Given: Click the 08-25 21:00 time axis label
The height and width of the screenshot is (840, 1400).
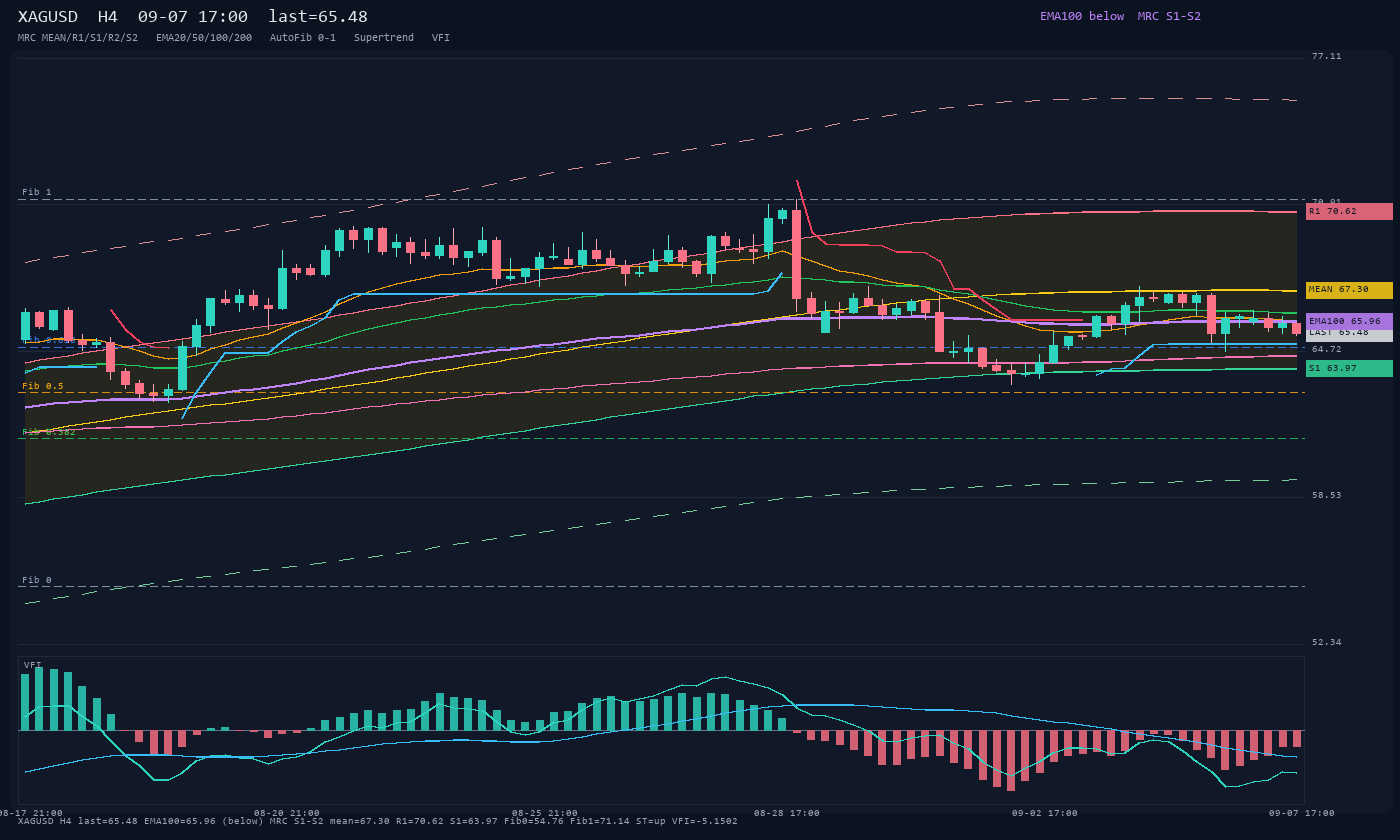Looking at the screenshot, I should pos(545,813).
